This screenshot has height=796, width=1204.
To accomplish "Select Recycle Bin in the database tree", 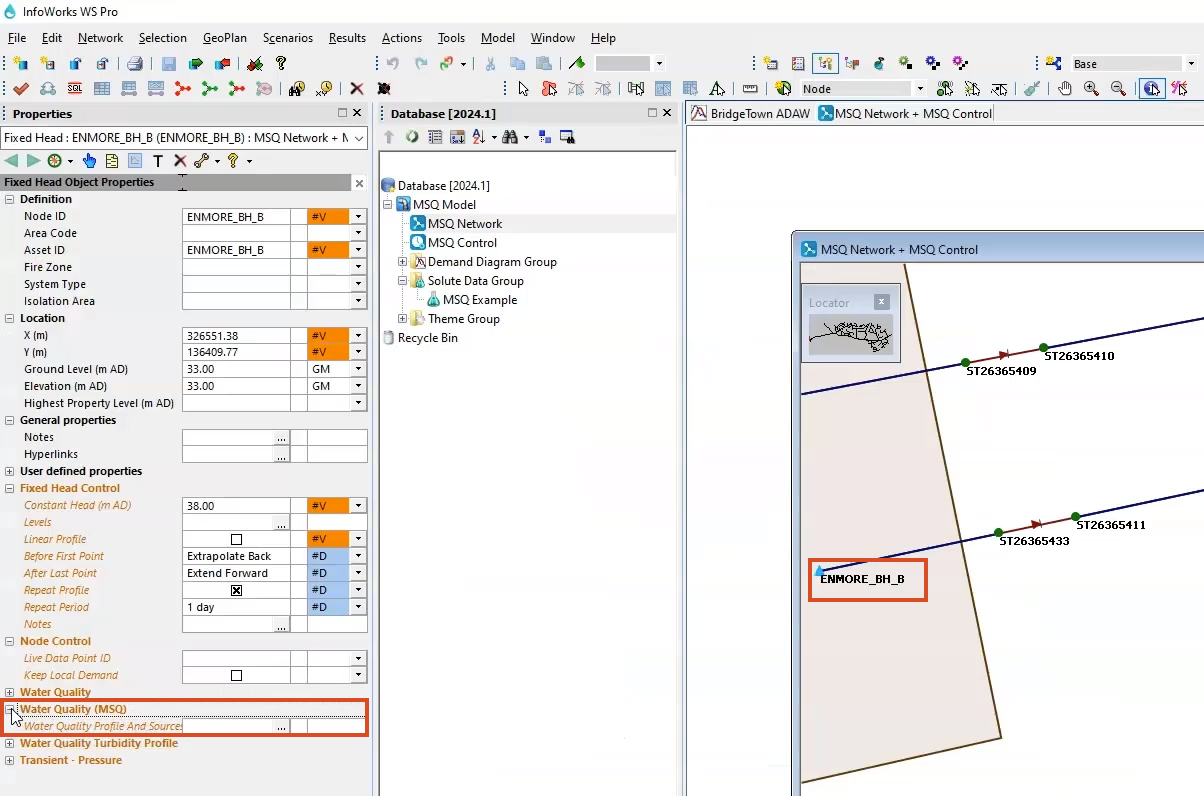I will click(x=428, y=338).
